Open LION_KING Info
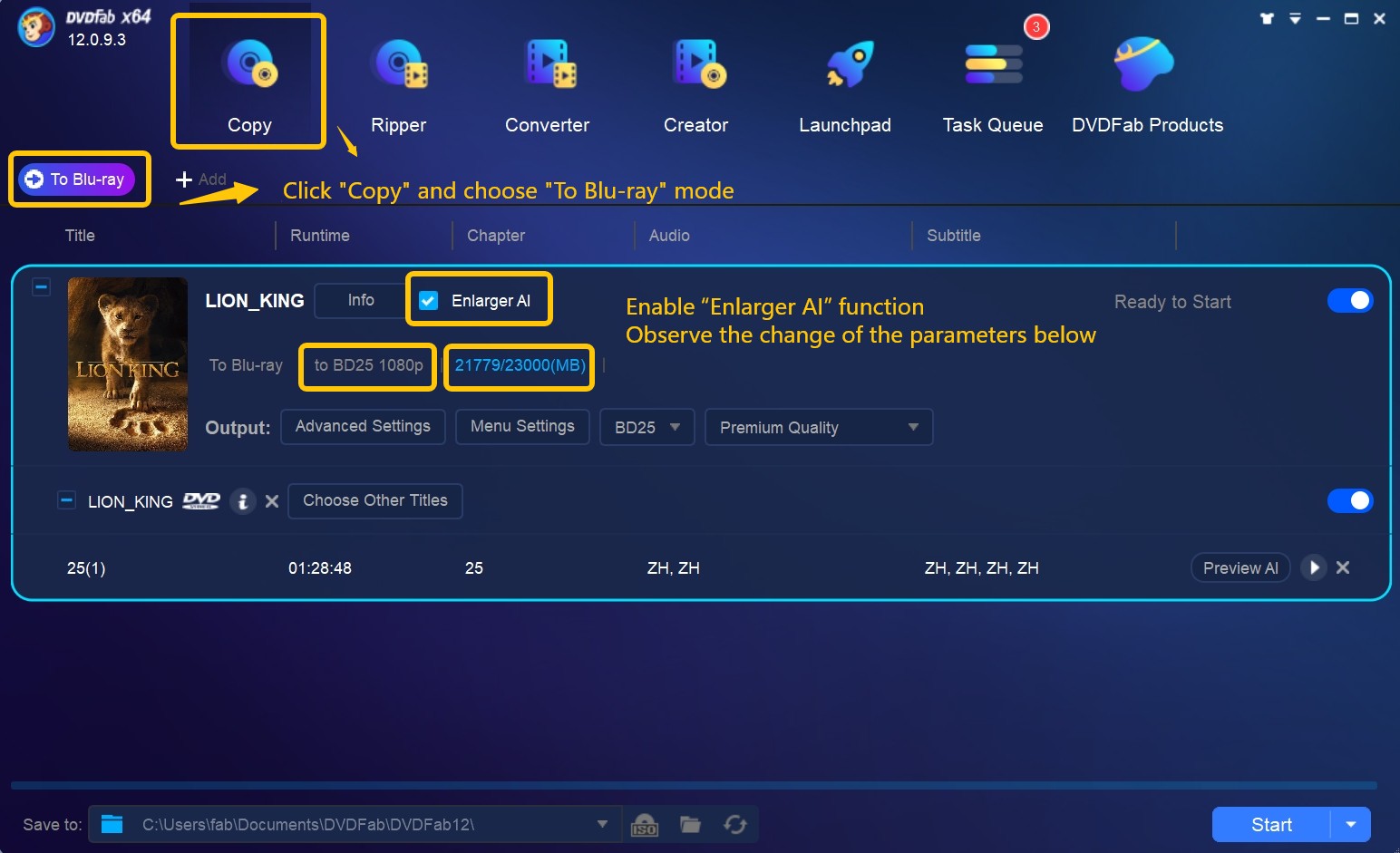This screenshot has width=1400, height=853. pos(361,300)
